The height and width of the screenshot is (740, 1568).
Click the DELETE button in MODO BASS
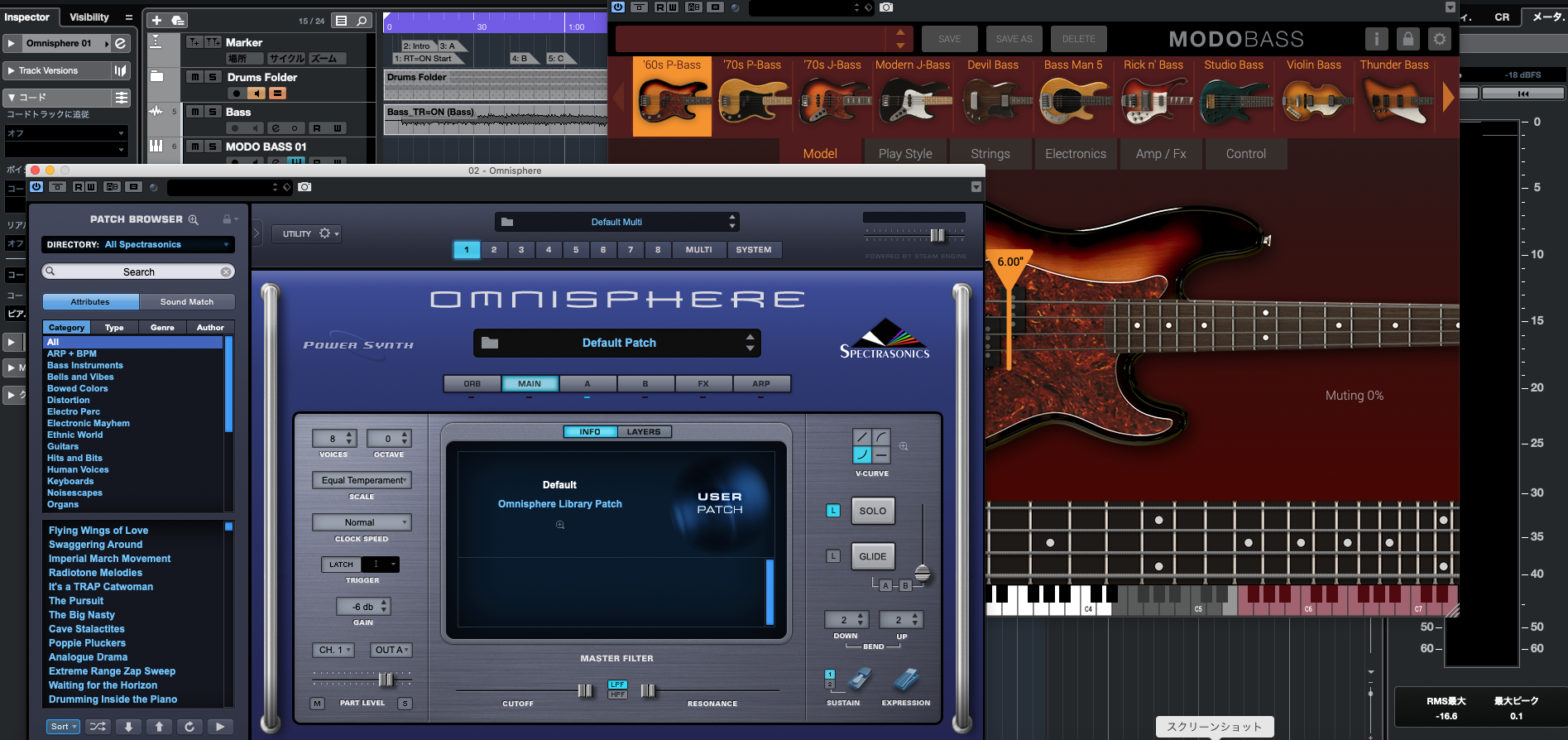coord(1078,39)
